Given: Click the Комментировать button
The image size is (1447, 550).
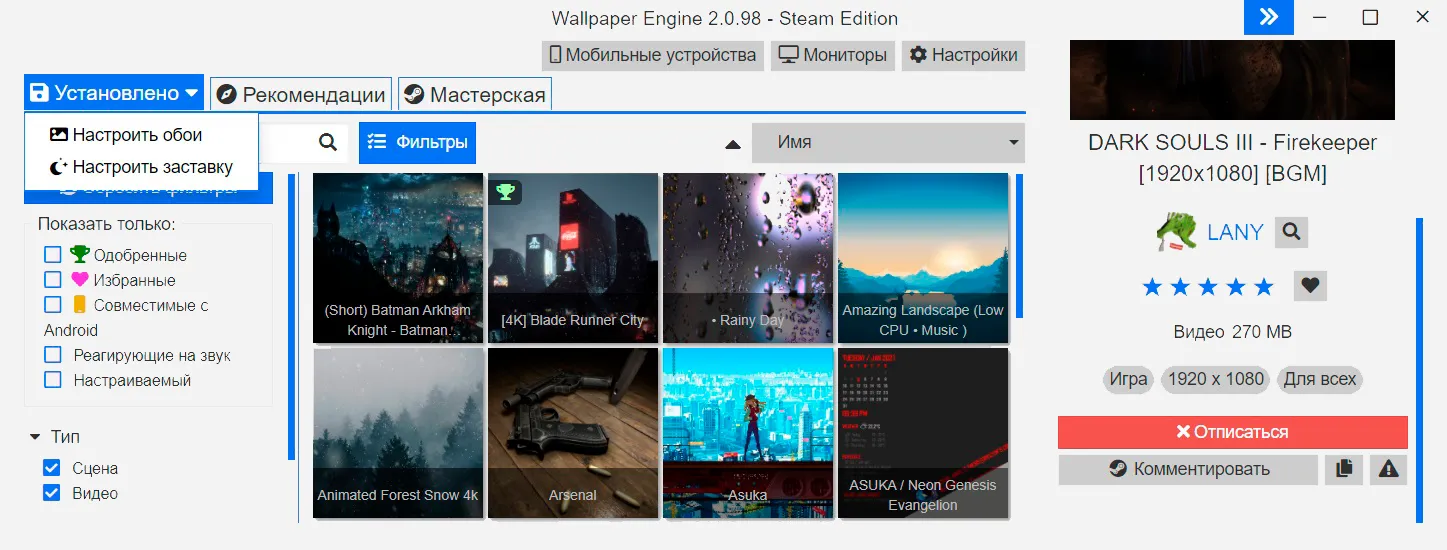Looking at the screenshot, I should (x=1188, y=468).
